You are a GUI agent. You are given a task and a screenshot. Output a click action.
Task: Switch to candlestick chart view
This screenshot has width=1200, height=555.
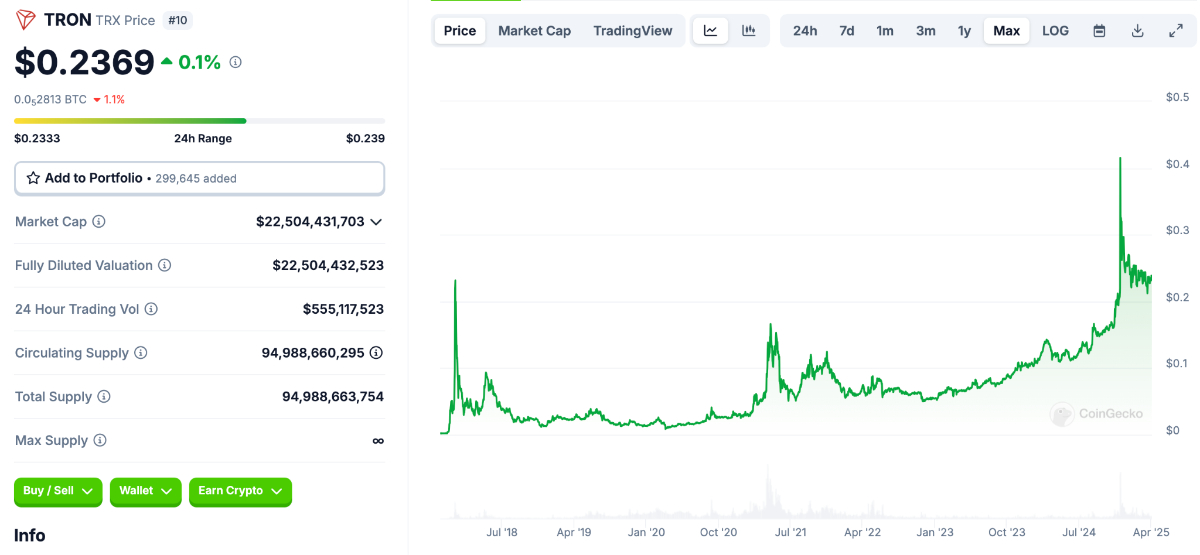point(748,31)
